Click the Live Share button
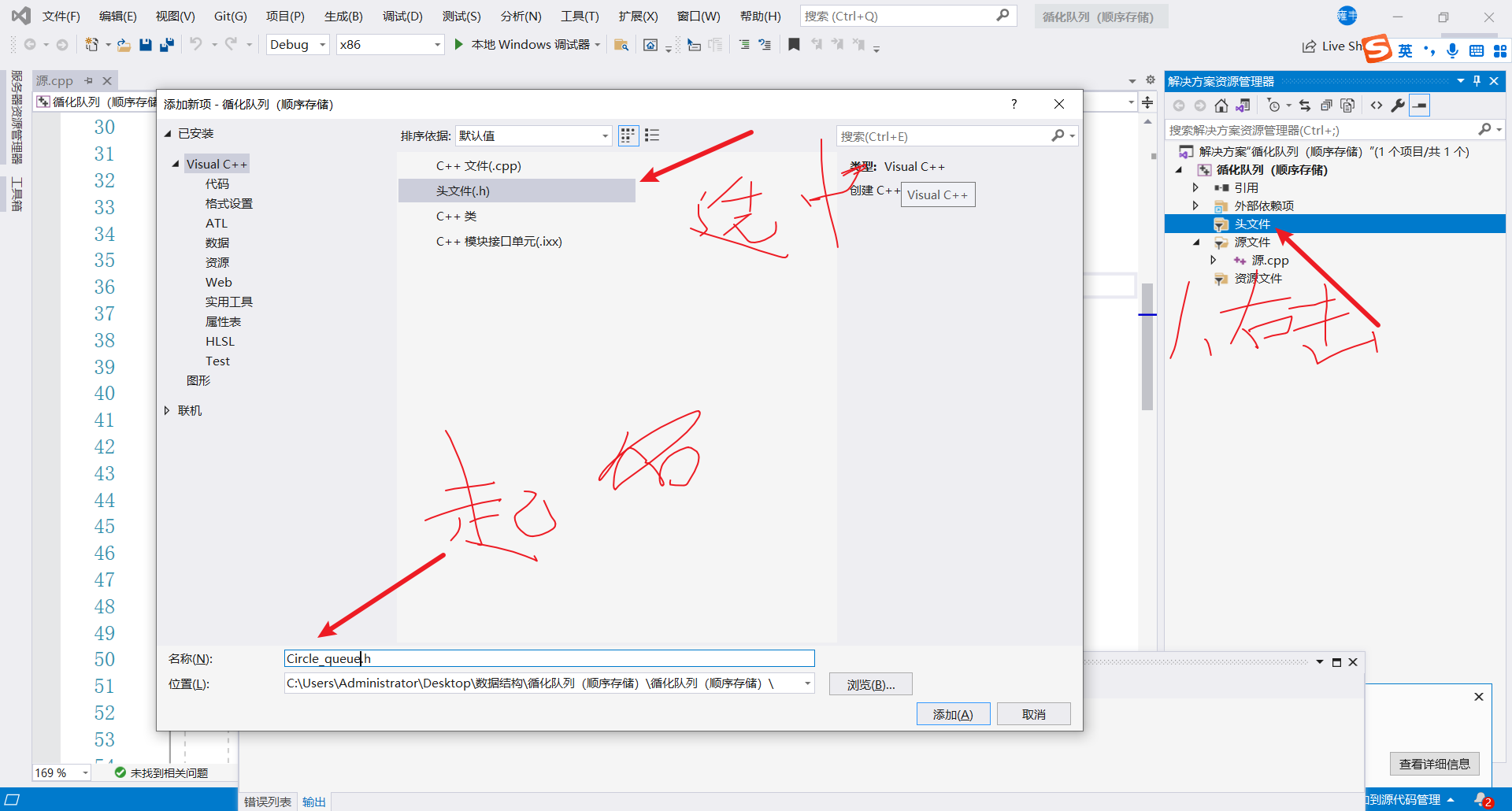Screen dimensions: 1512x811 click(x=1332, y=46)
